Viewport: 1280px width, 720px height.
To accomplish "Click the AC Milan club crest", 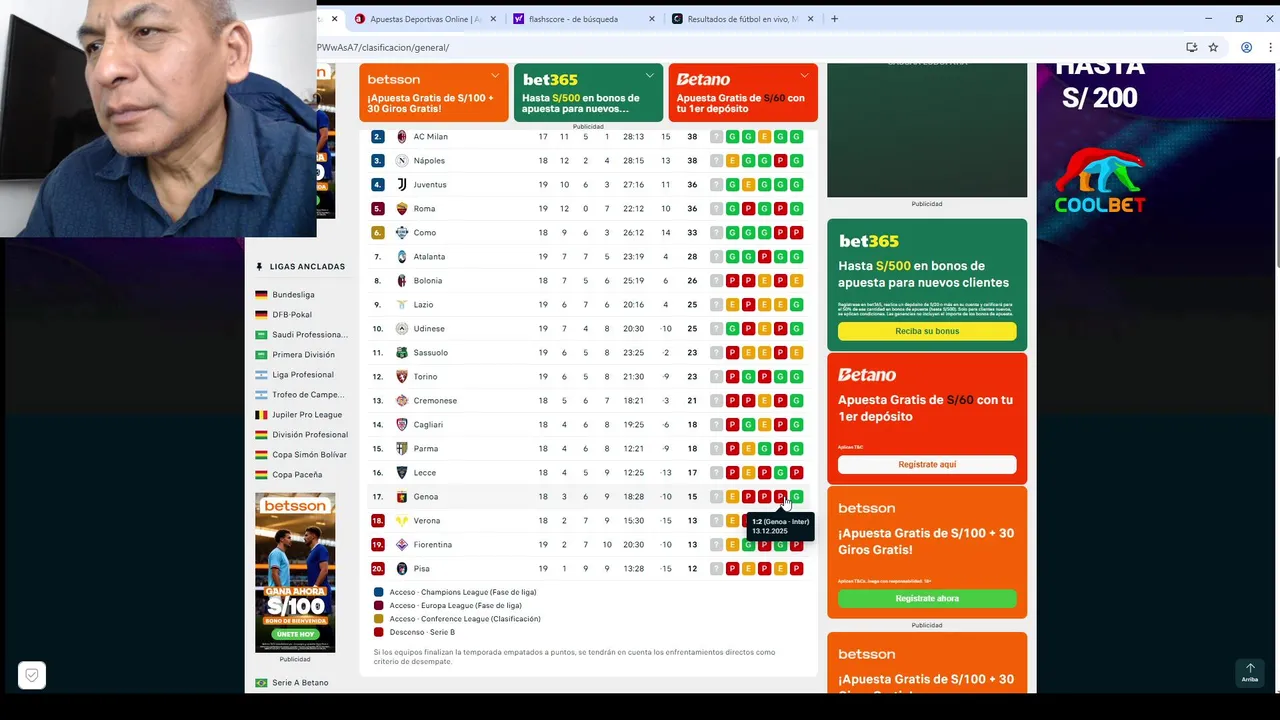I will coord(402,137).
